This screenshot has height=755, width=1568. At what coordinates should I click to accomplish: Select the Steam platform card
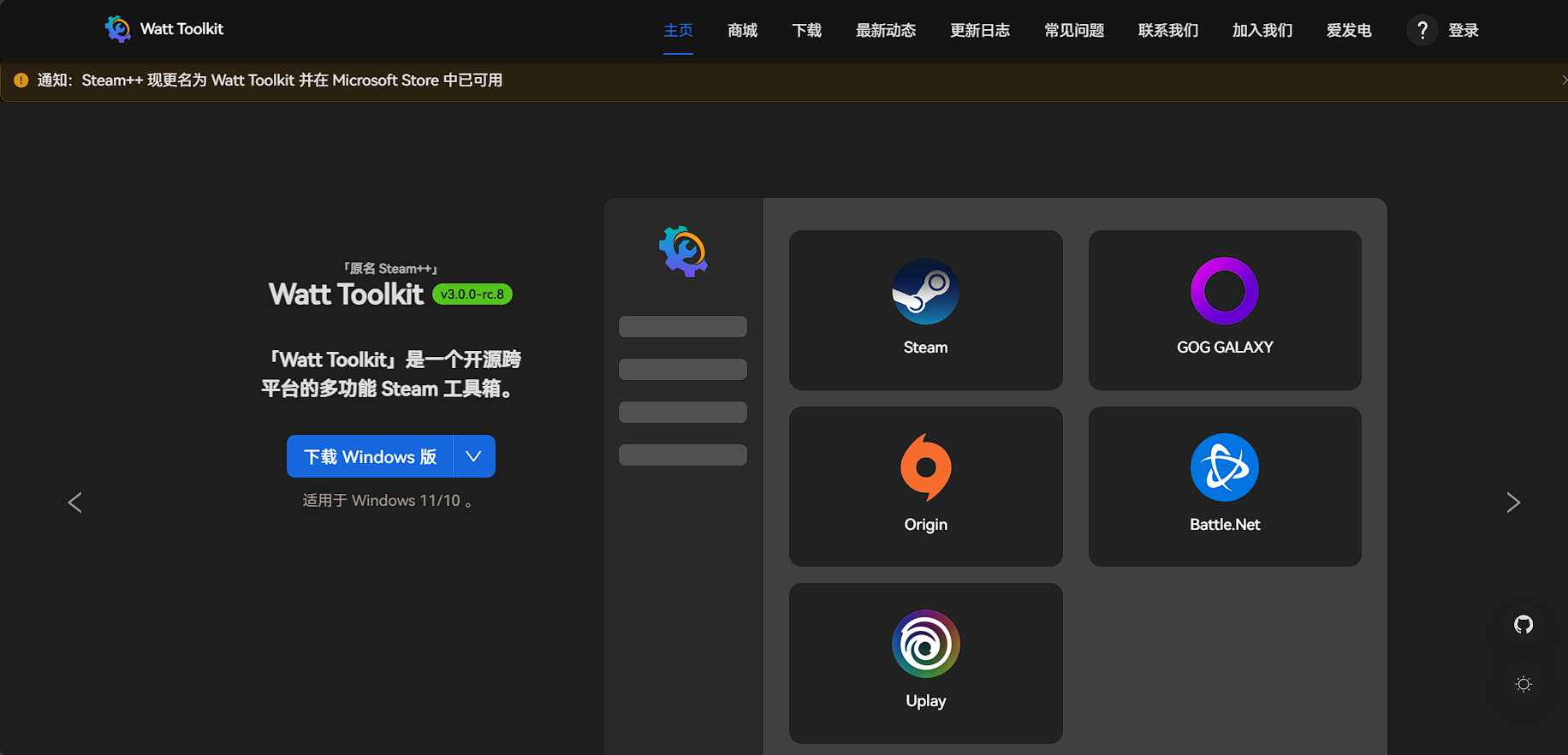click(925, 310)
